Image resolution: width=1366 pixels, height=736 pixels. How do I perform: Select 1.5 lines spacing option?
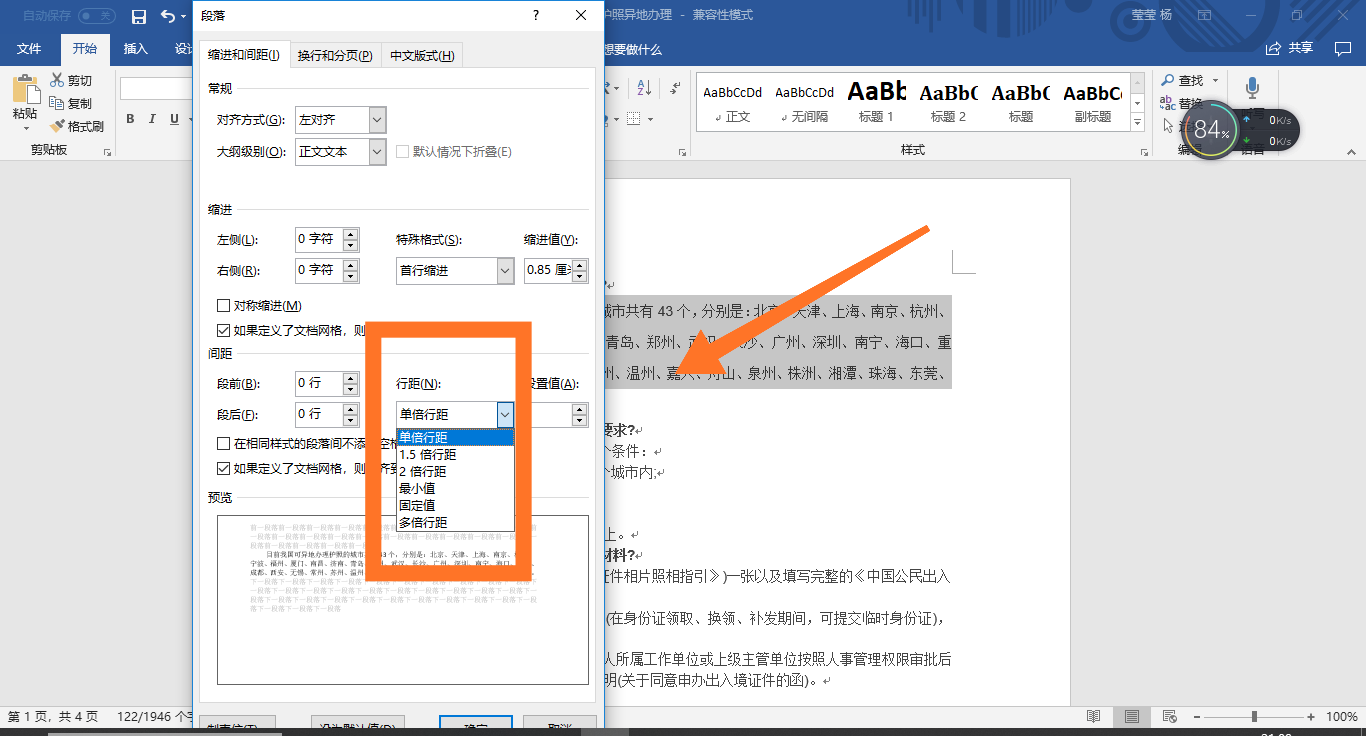point(455,454)
